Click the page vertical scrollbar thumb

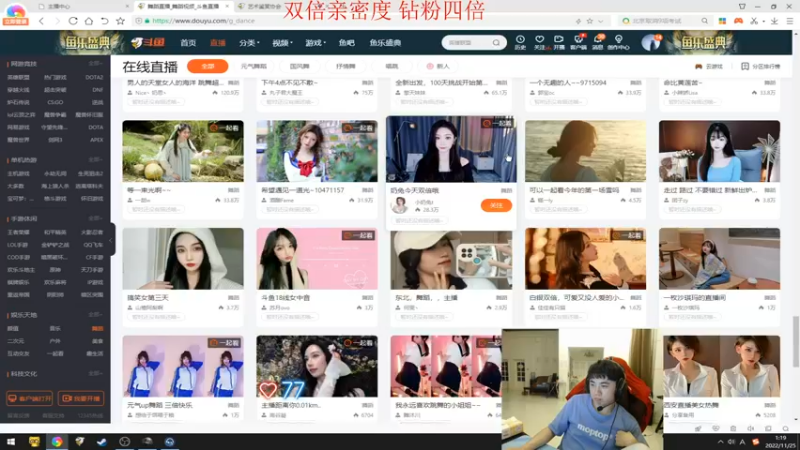[795, 341]
